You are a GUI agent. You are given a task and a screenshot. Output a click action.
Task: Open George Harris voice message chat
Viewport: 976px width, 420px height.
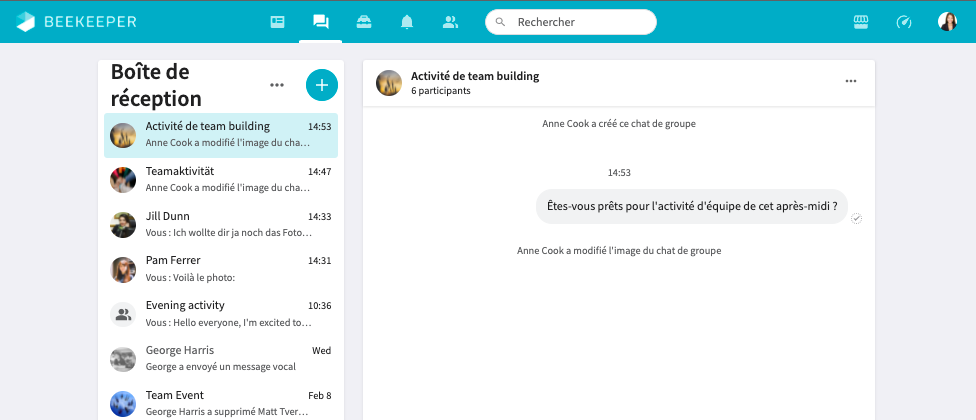pyautogui.click(x=221, y=358)
